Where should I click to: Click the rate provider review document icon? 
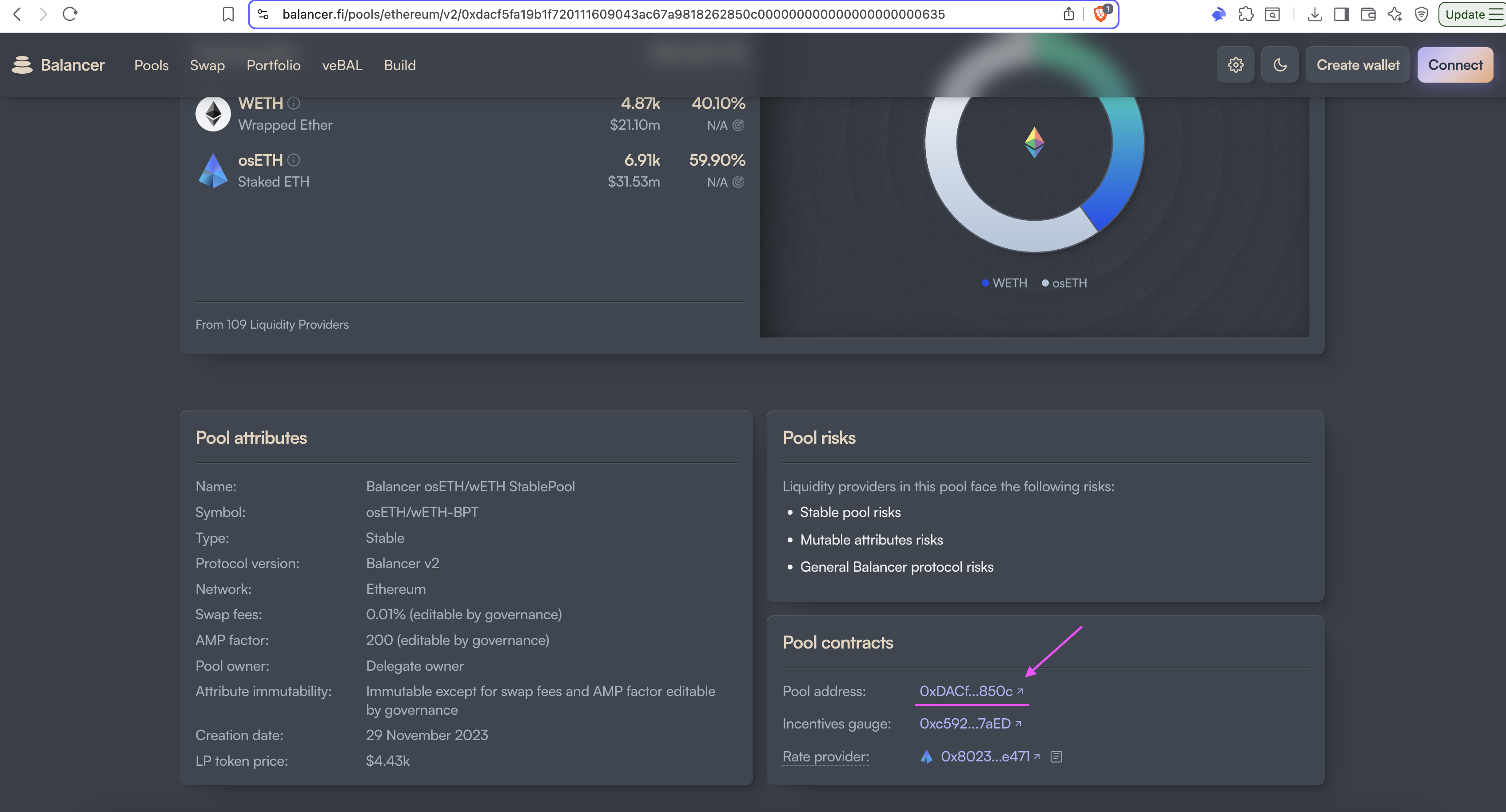tap(1056, 757)
